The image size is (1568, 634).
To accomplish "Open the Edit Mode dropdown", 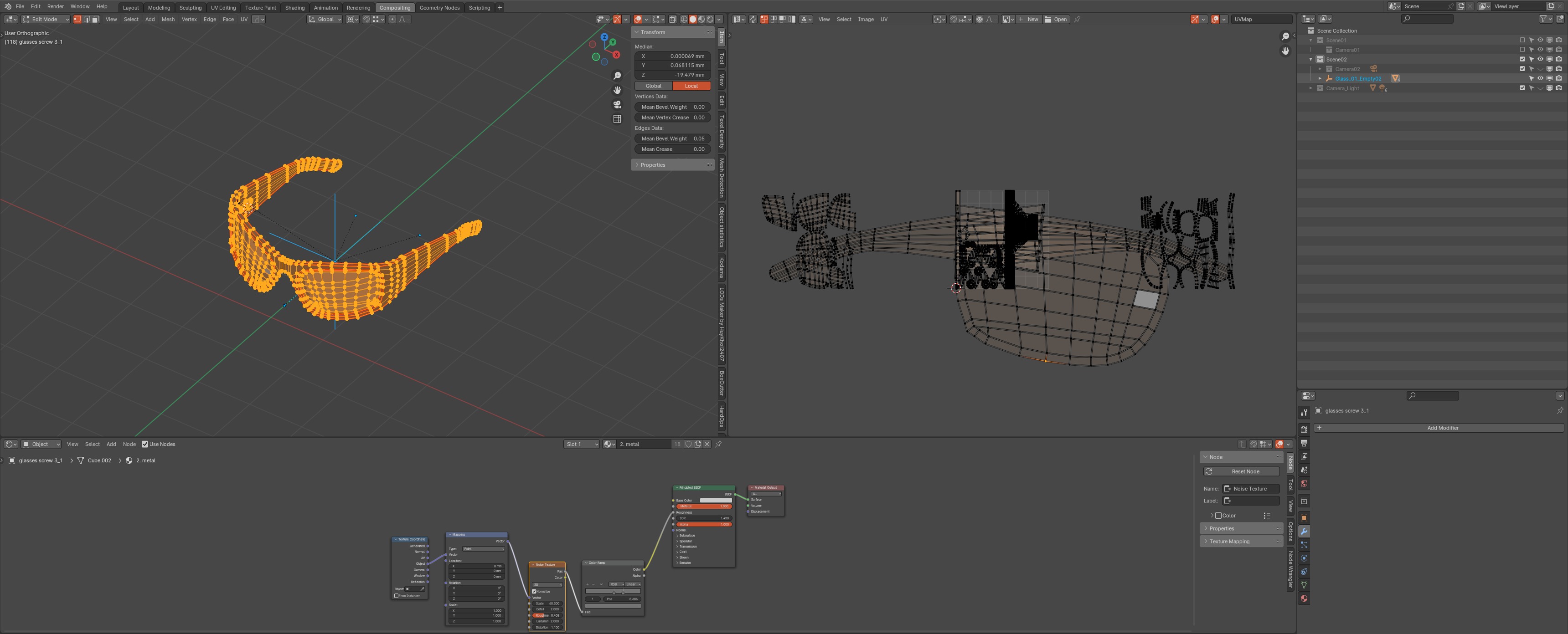I will click(45, 20).
